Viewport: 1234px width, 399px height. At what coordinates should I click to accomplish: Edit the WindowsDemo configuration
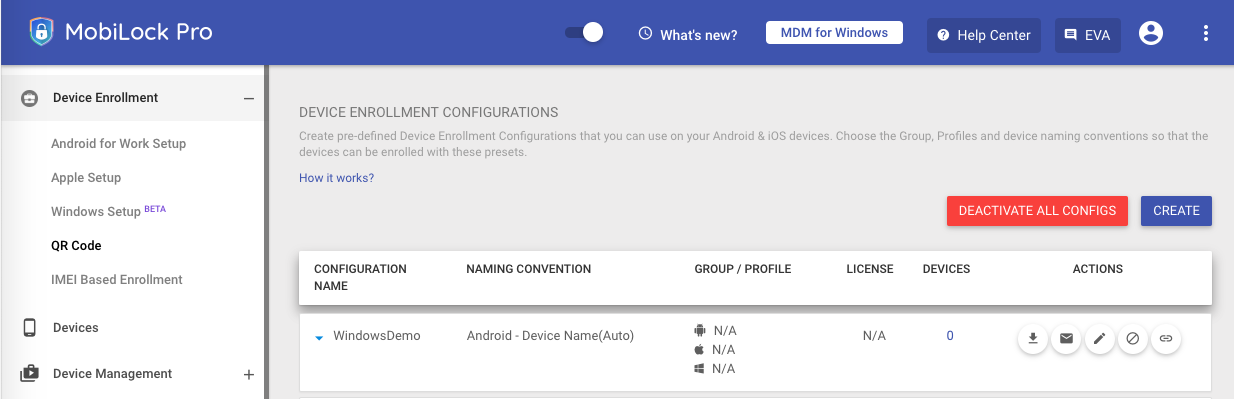pyautogui.click(x=1099, y=339)
